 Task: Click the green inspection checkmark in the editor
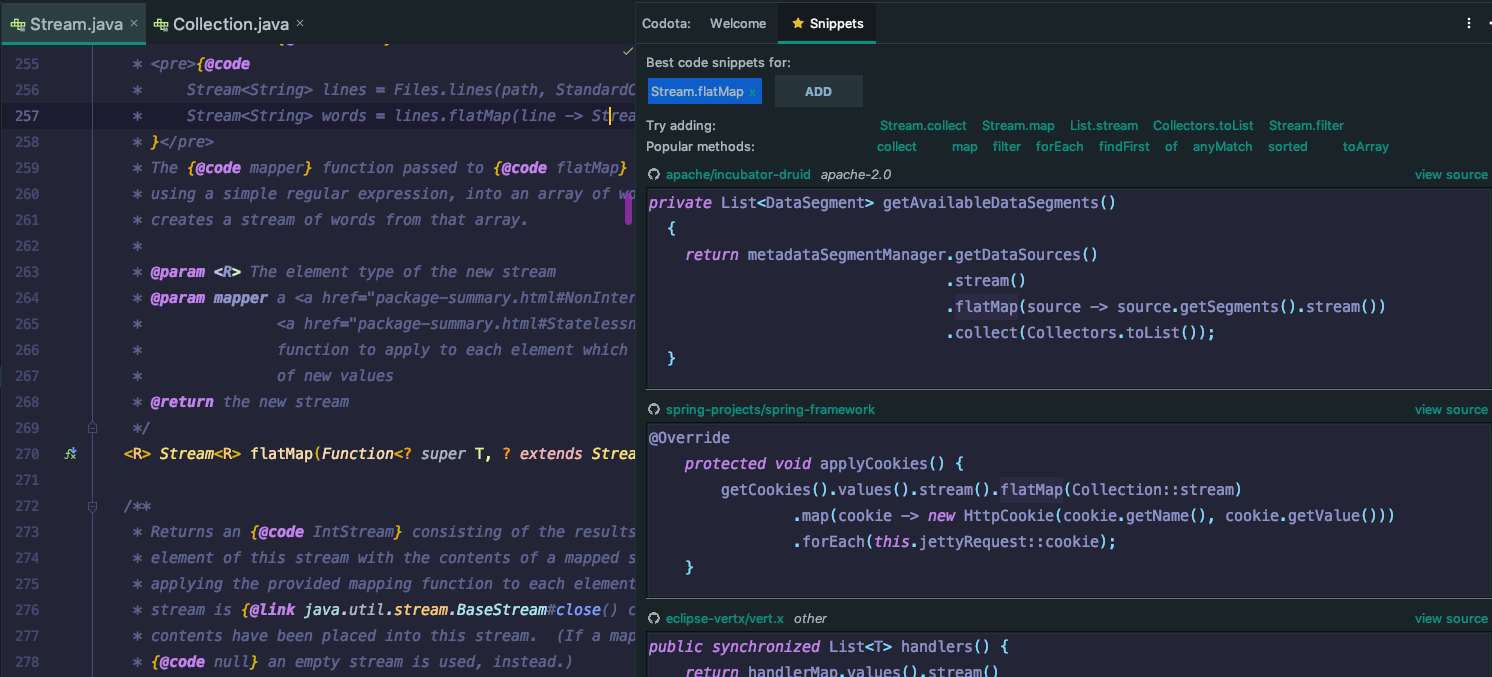point(627,49)
